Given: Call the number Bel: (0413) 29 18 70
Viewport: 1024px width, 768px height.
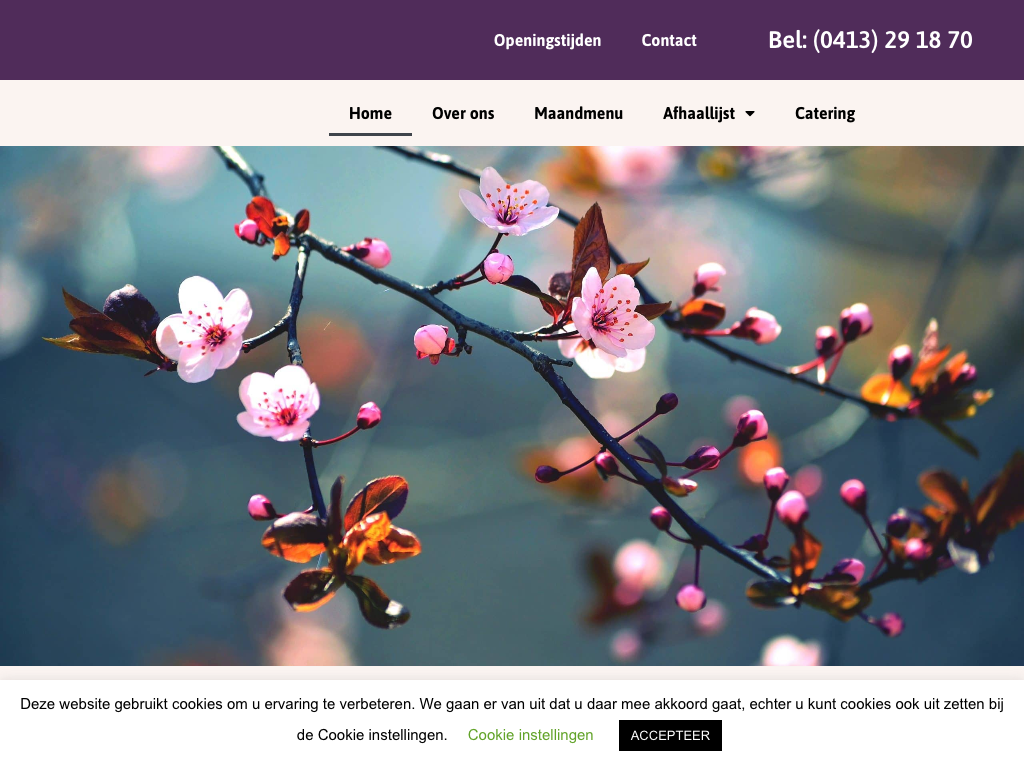Looking at the screenshot, I should click(870, 40).
